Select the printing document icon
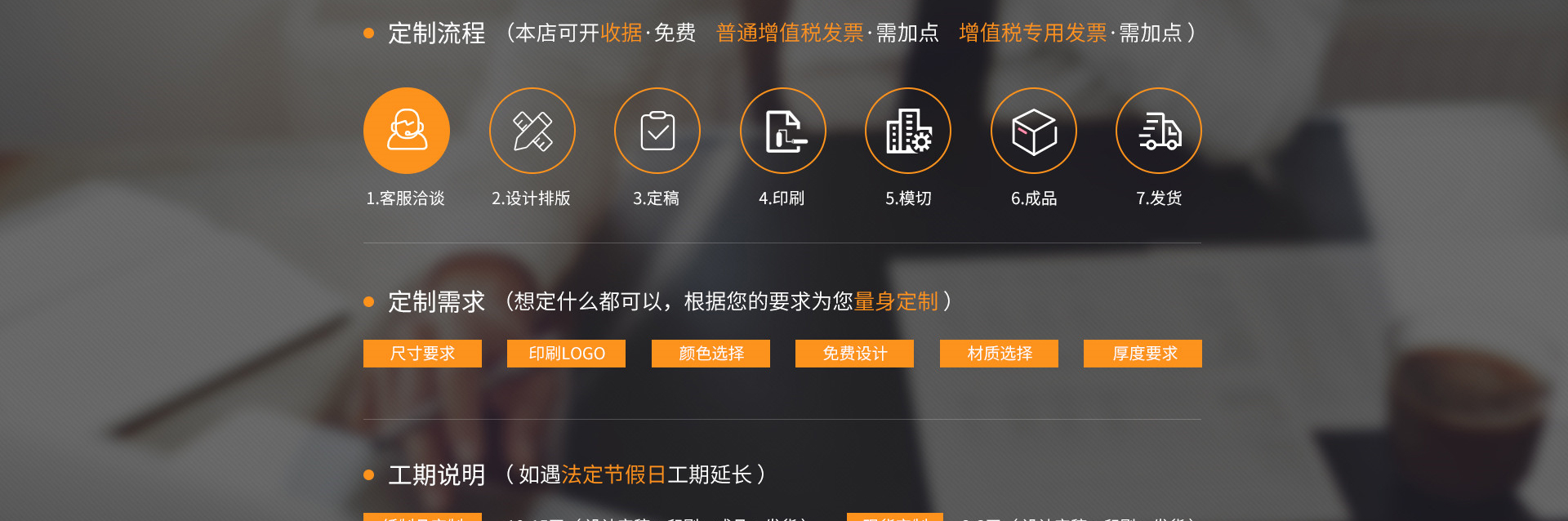Viewport: 1568px width, 521px height. [783, 131]
